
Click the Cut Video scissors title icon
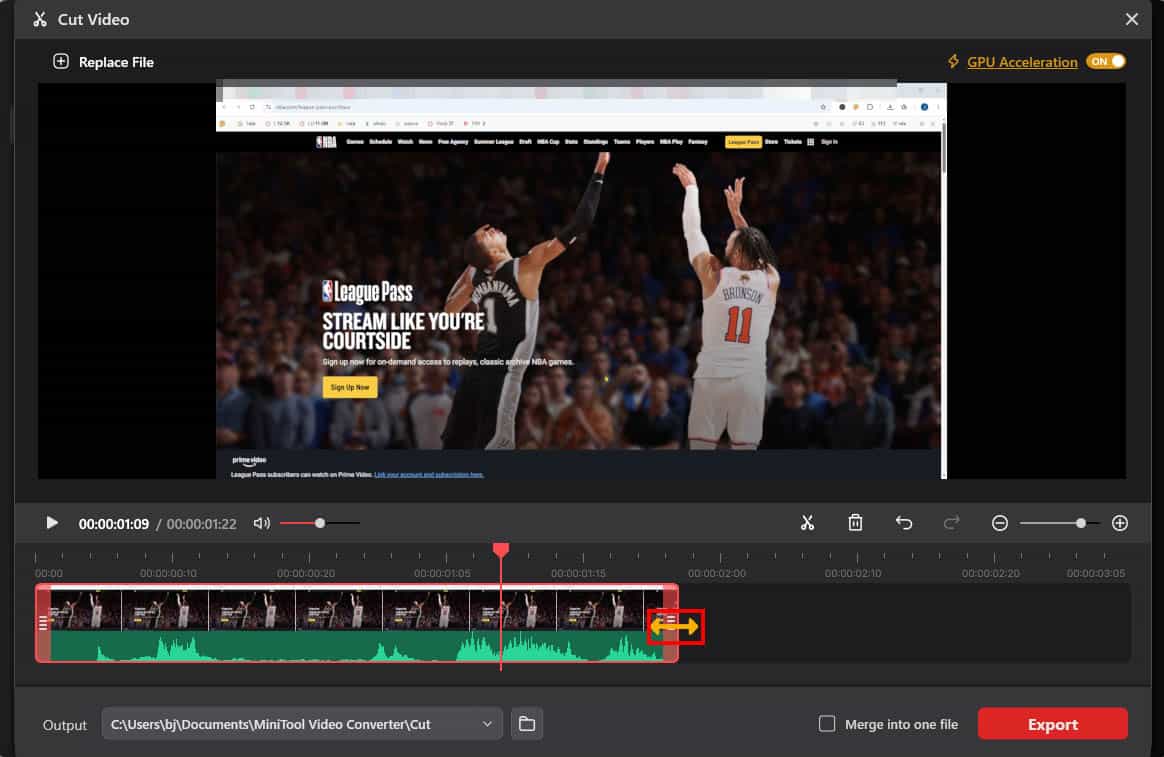[40, 19]
